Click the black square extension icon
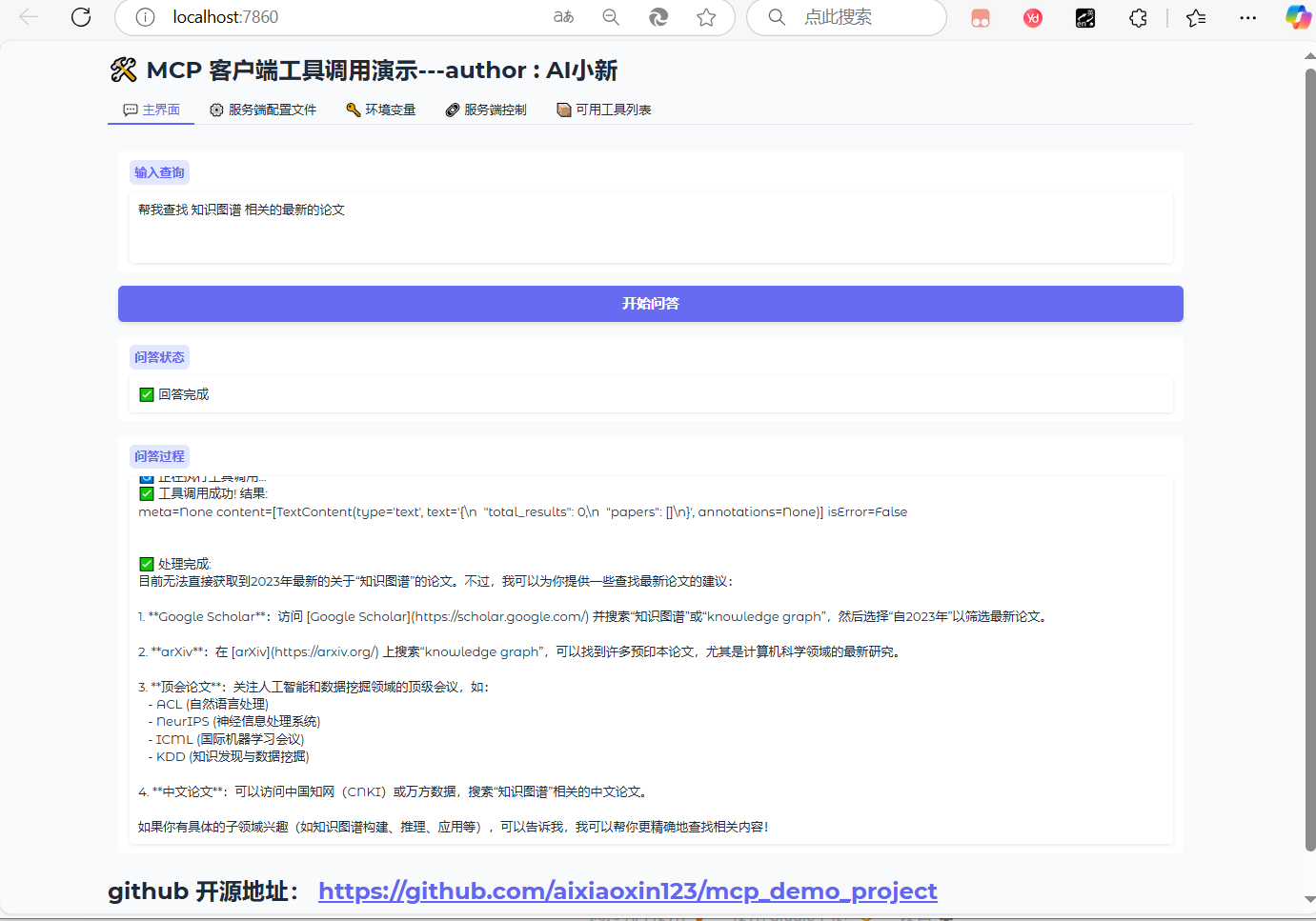Viewport: 1316px width, 921px height. tap(1085, 18)
